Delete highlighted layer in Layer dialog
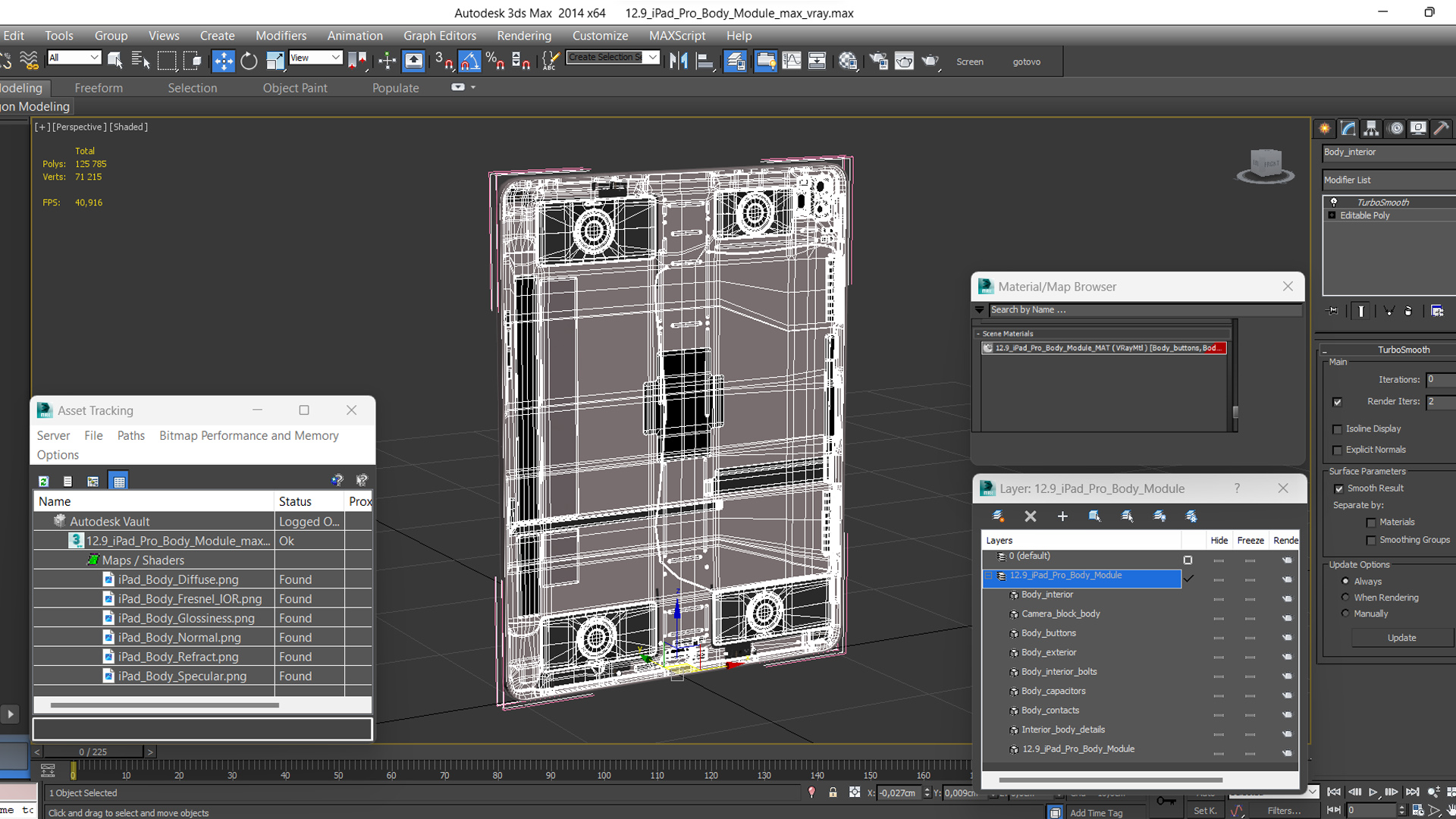The width and height of the screenshot is (1456, 819). click(1030, 516)
